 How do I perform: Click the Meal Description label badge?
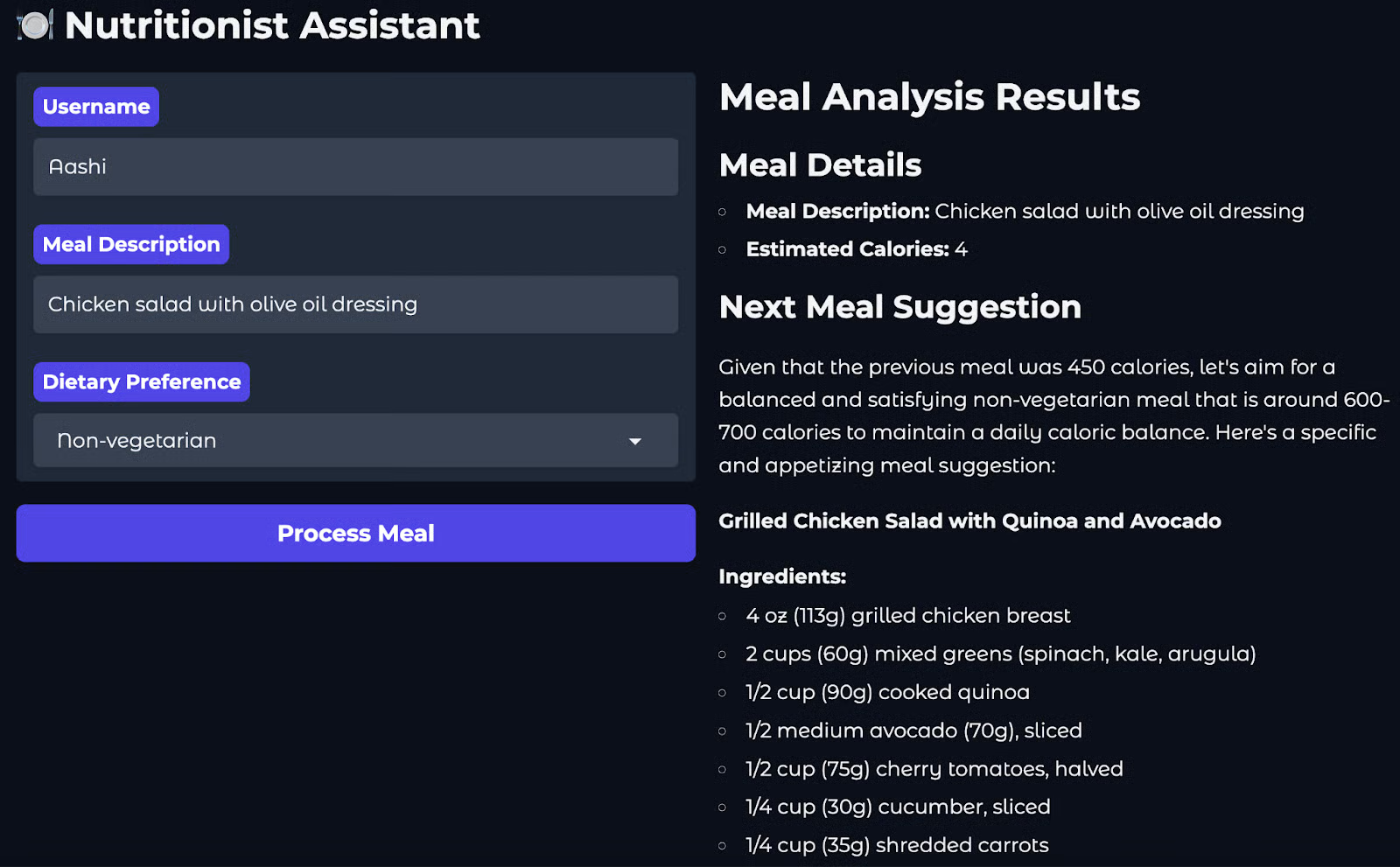130,244
